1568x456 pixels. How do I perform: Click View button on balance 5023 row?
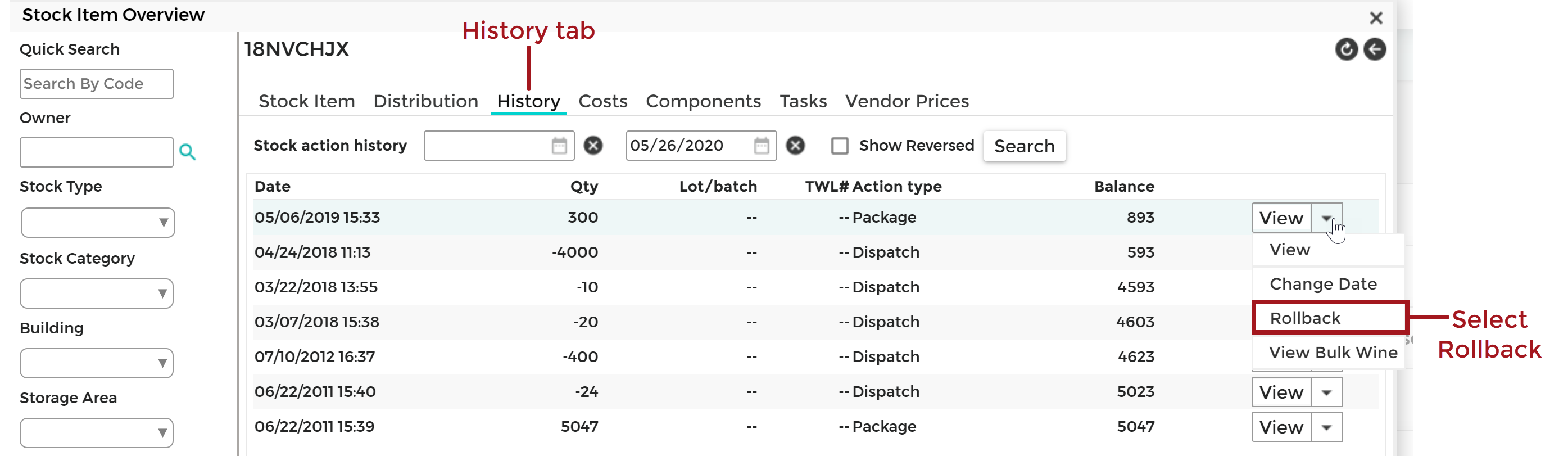click(1281, 392)
